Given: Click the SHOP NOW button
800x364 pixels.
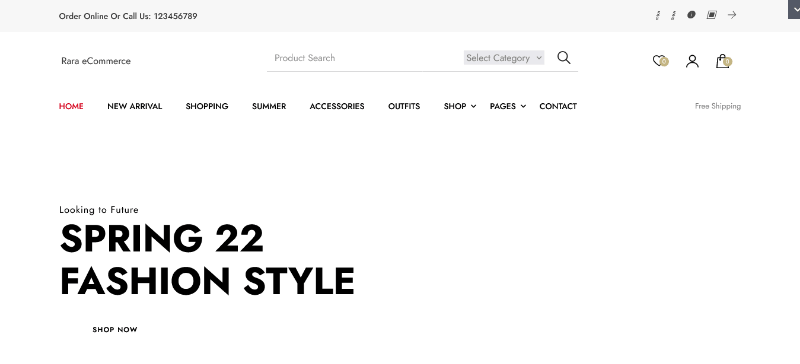Looking at the screenshot, I should pyautogui.click(x=115, y=330).
